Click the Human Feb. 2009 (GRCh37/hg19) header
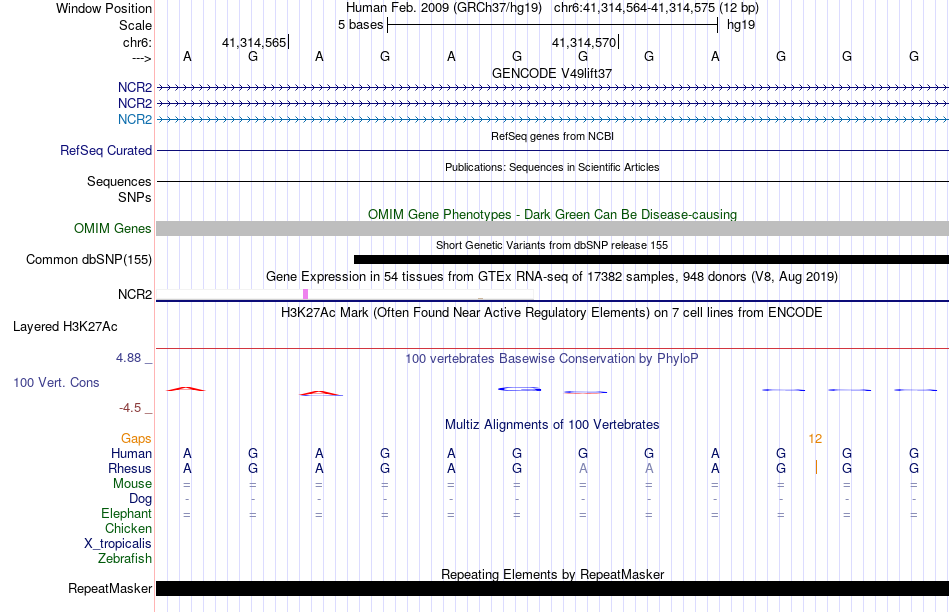Screen dimensions: 950x612 click(x=446, y=8)
